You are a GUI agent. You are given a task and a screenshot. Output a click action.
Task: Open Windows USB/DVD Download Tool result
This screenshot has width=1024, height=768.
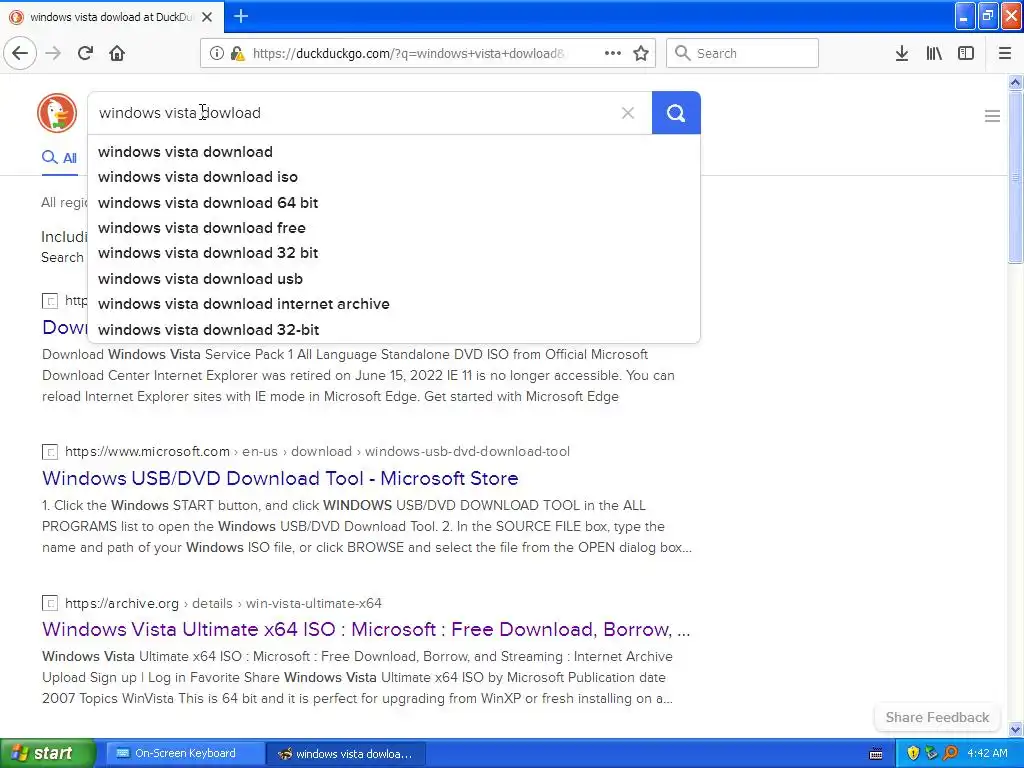click(x=280, y=478)
